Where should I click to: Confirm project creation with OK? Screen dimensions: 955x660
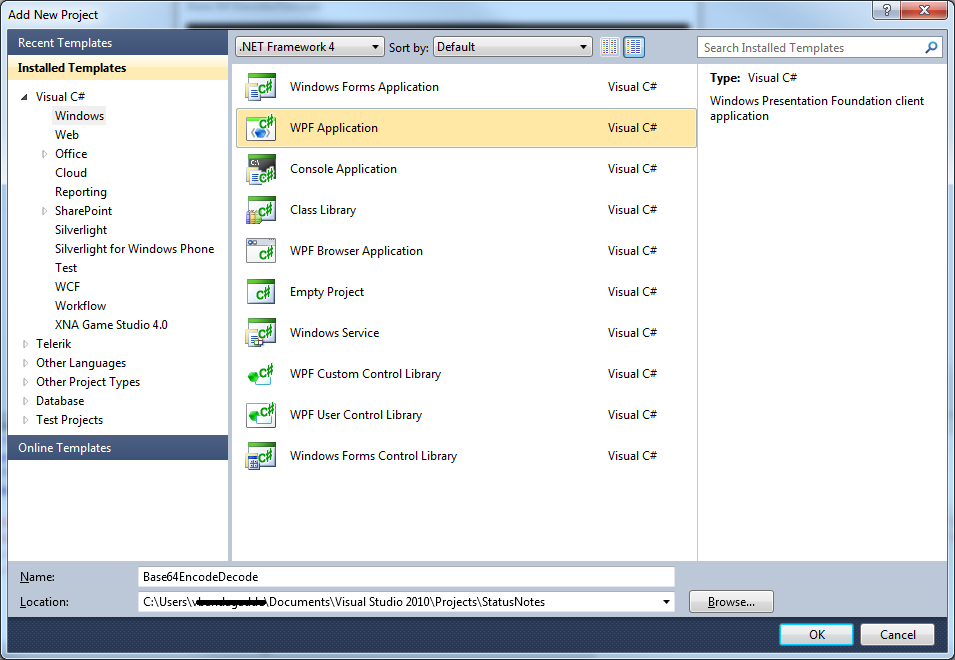pyautogui.click(x=815, y=634)
